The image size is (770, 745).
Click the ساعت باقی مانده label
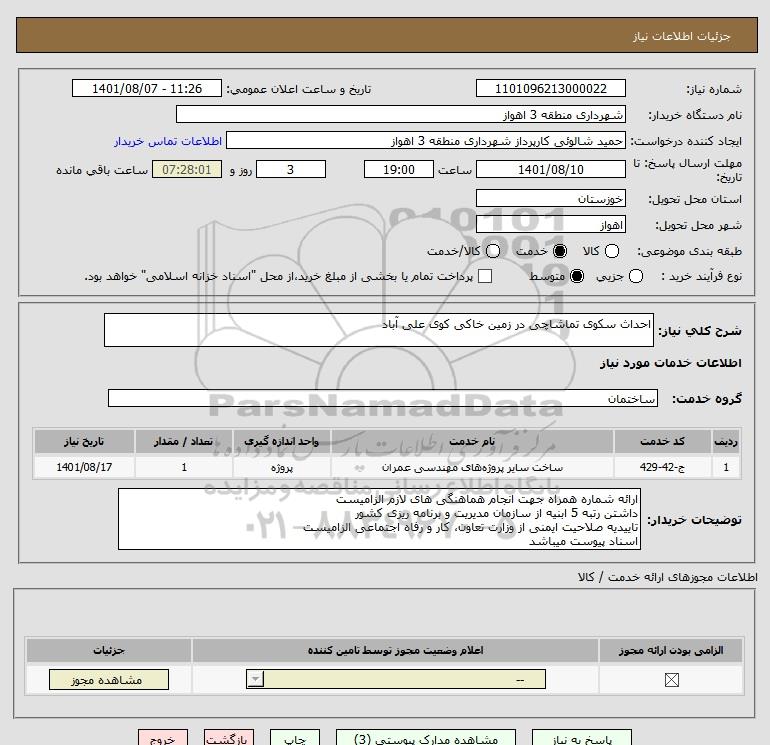(102, 170)
